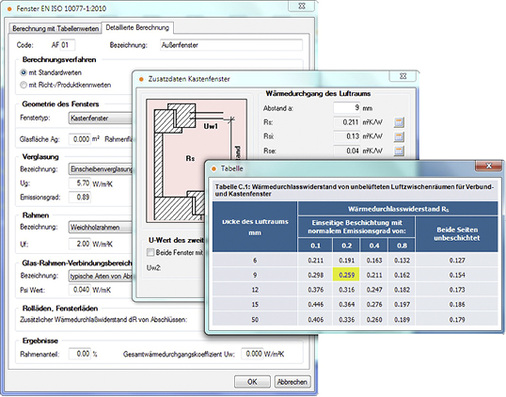Open the table icon beside Rsi value

pos(399,137)
